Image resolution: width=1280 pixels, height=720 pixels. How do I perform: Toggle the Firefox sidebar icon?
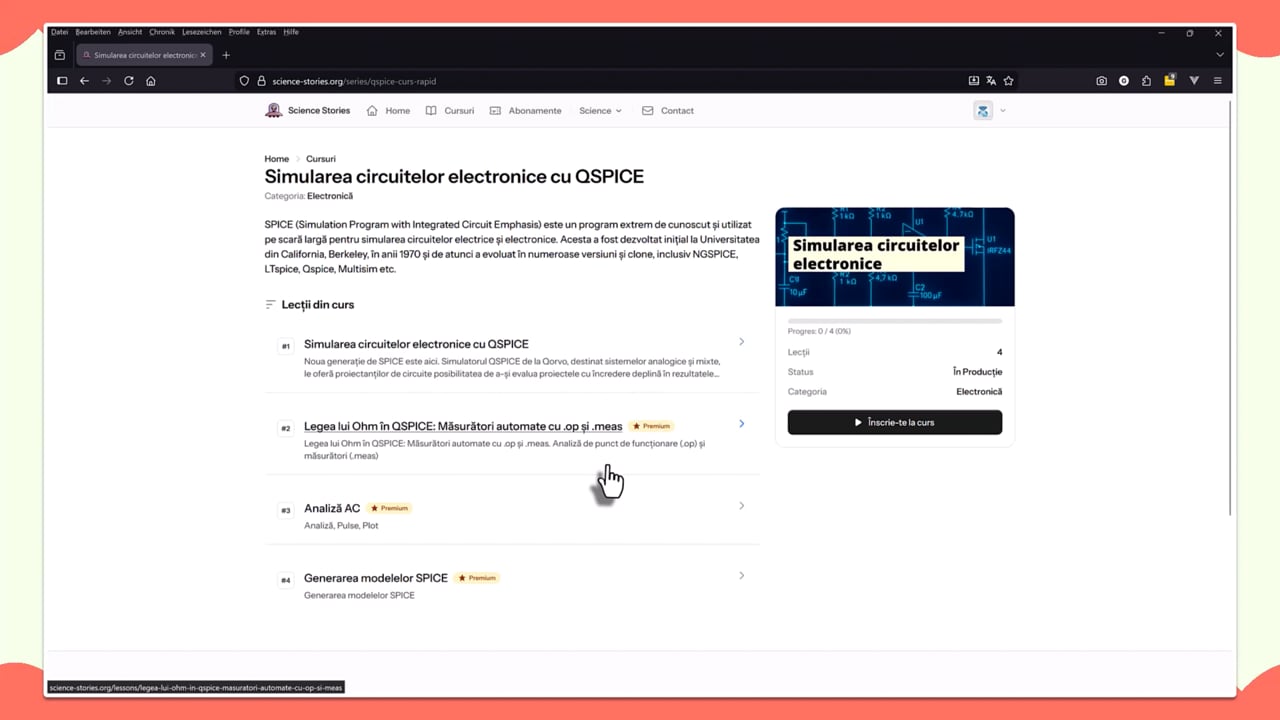[62, 81]
